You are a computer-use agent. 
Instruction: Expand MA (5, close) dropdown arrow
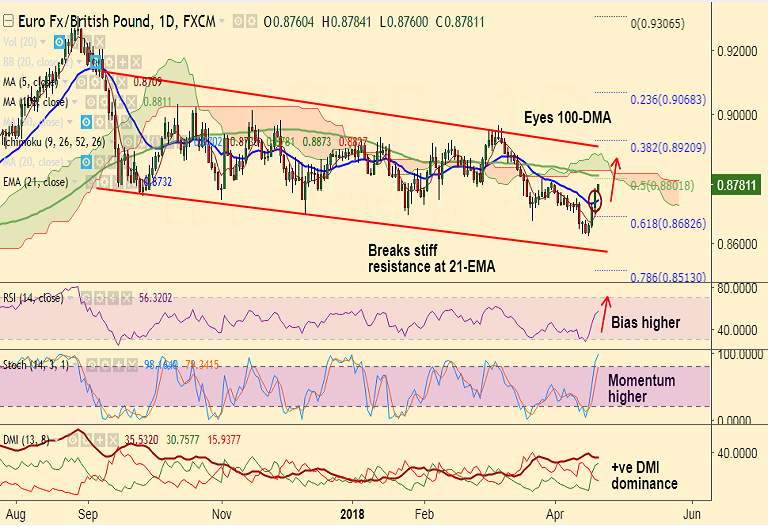point(65,82)
